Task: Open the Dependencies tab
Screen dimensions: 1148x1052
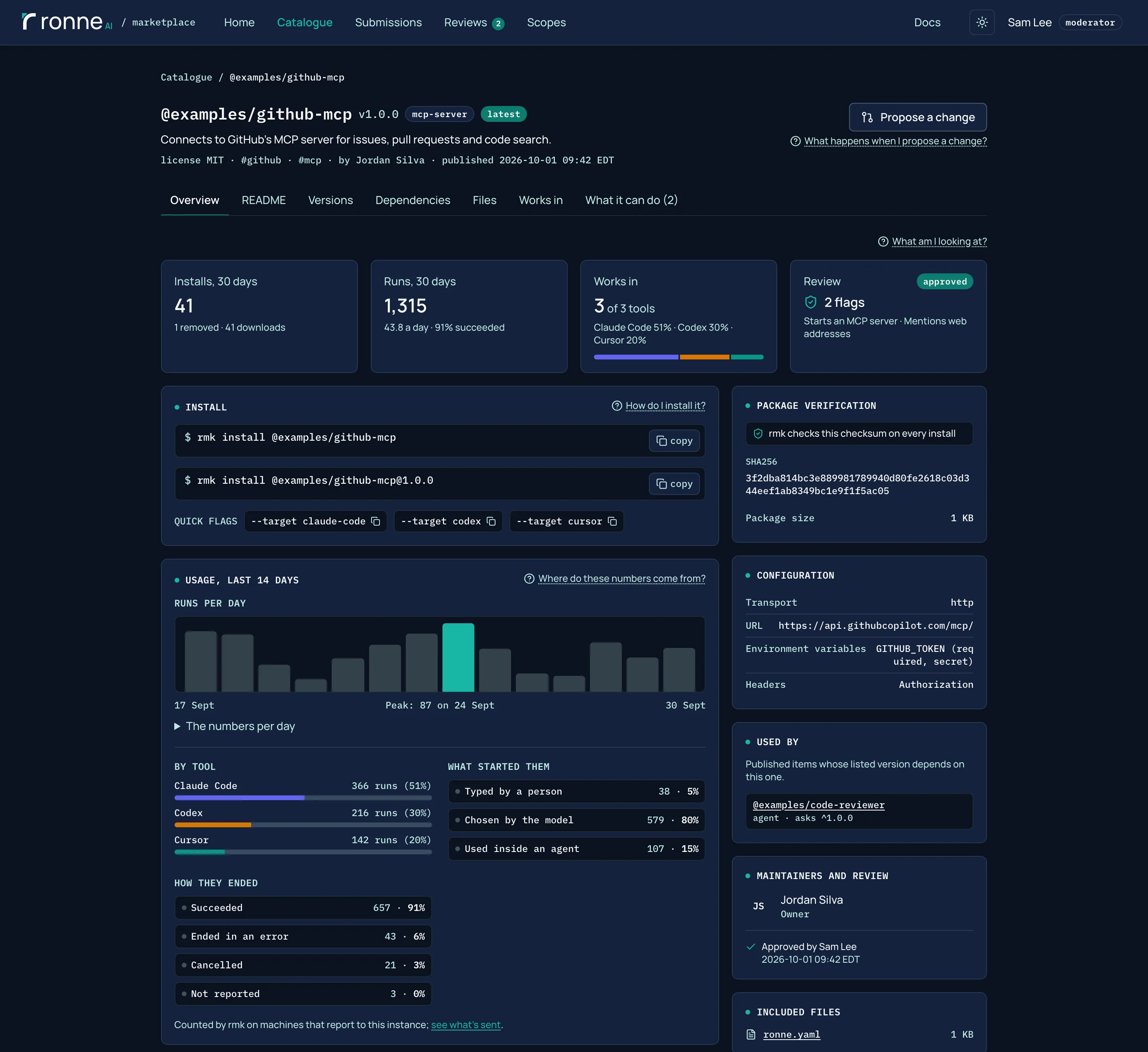Action: 413,200
